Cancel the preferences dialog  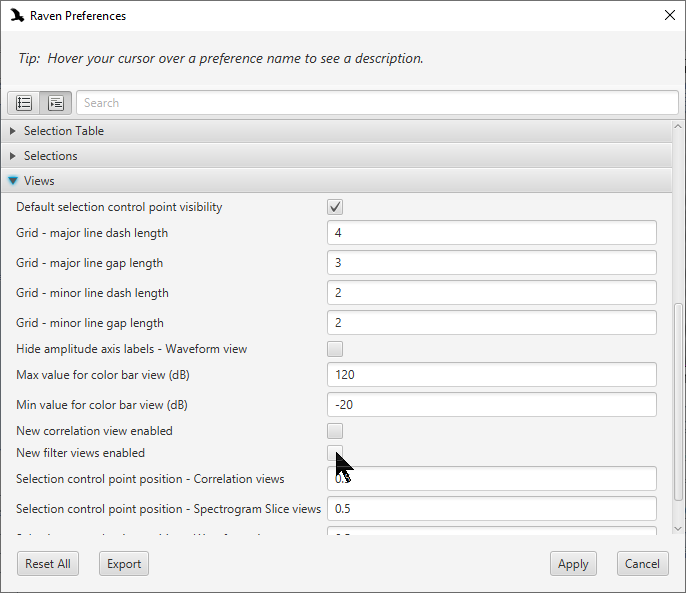coord(642,564)
